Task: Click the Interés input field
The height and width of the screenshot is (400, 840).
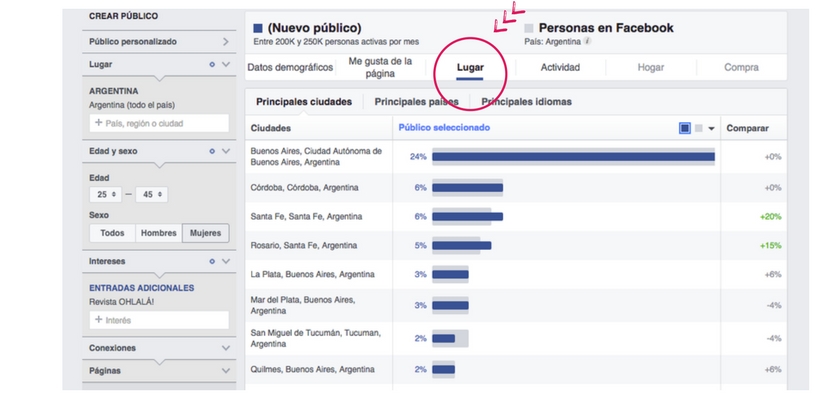Action: 159,320
